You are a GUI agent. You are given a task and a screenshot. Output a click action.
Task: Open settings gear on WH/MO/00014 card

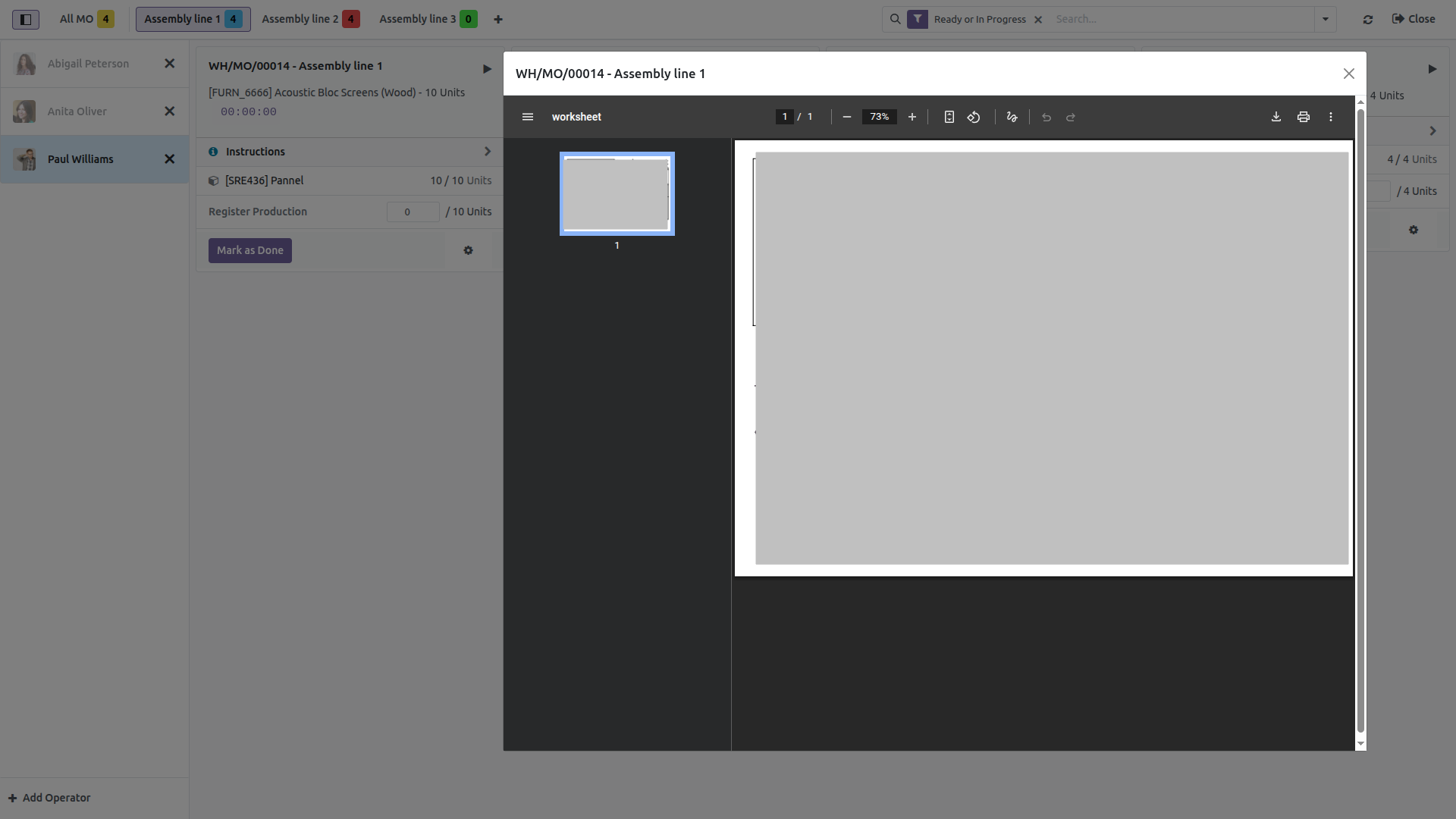[x=468, y=250]
